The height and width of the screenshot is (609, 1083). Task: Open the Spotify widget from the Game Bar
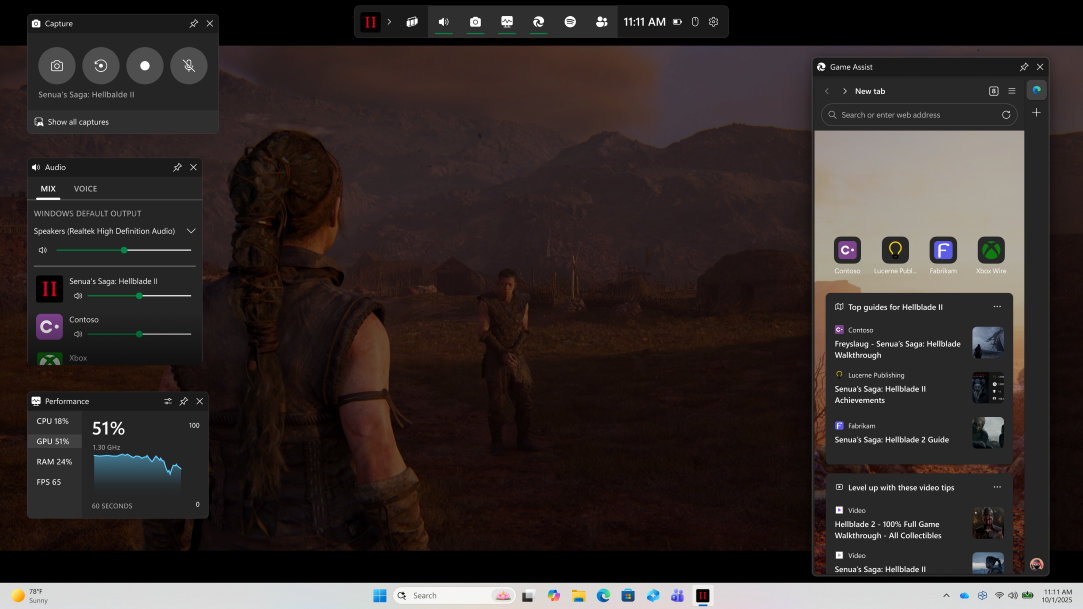(570, 22)
